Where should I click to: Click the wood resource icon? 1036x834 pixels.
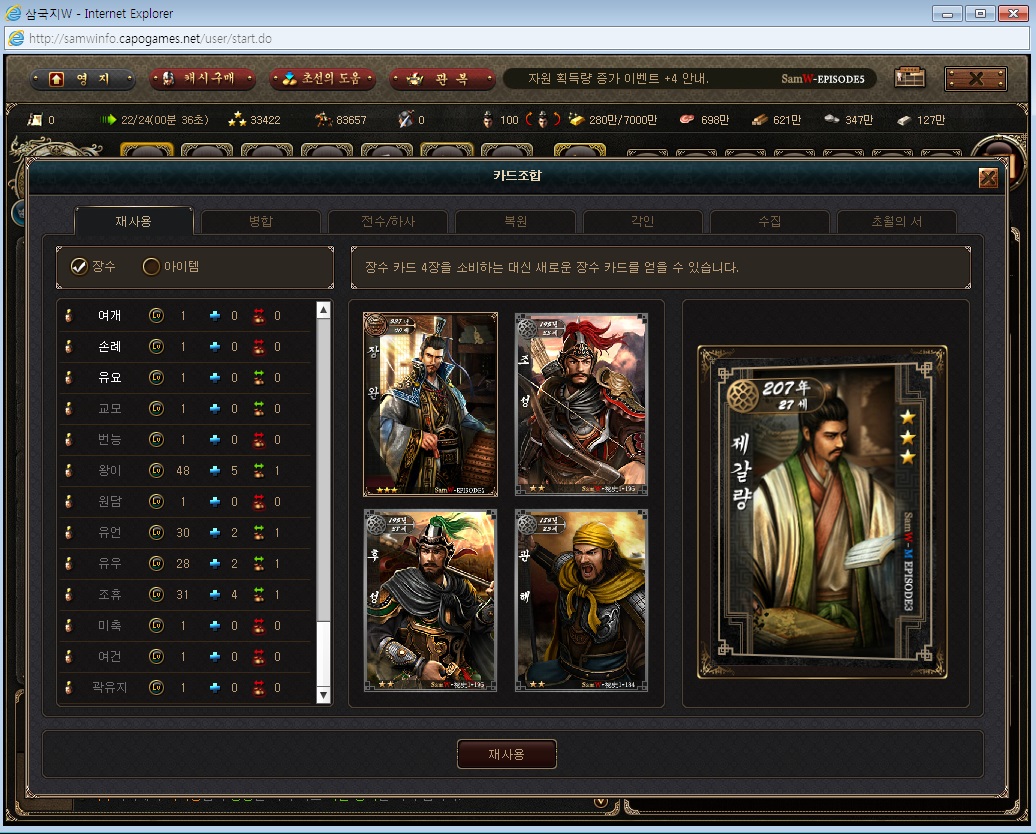(x=759, y=120)
